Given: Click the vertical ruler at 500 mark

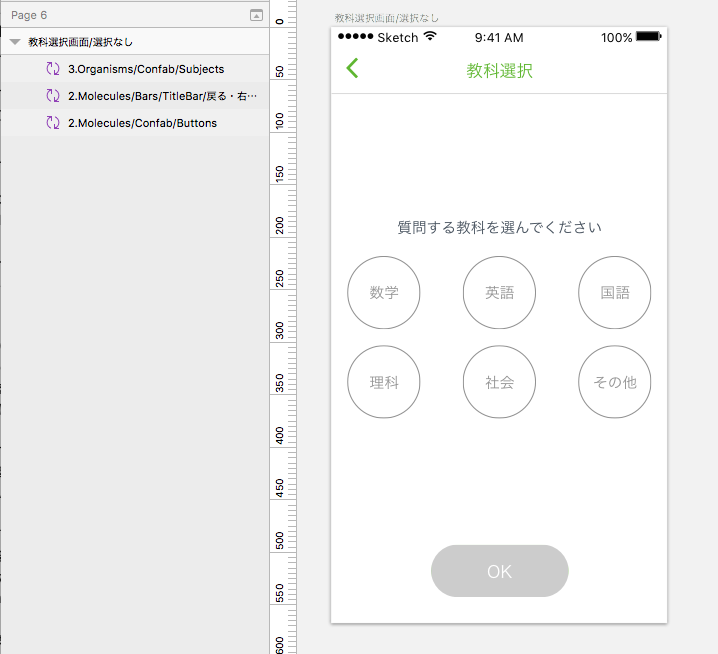Looking at the screenshot, I should [x=280, y=540].
